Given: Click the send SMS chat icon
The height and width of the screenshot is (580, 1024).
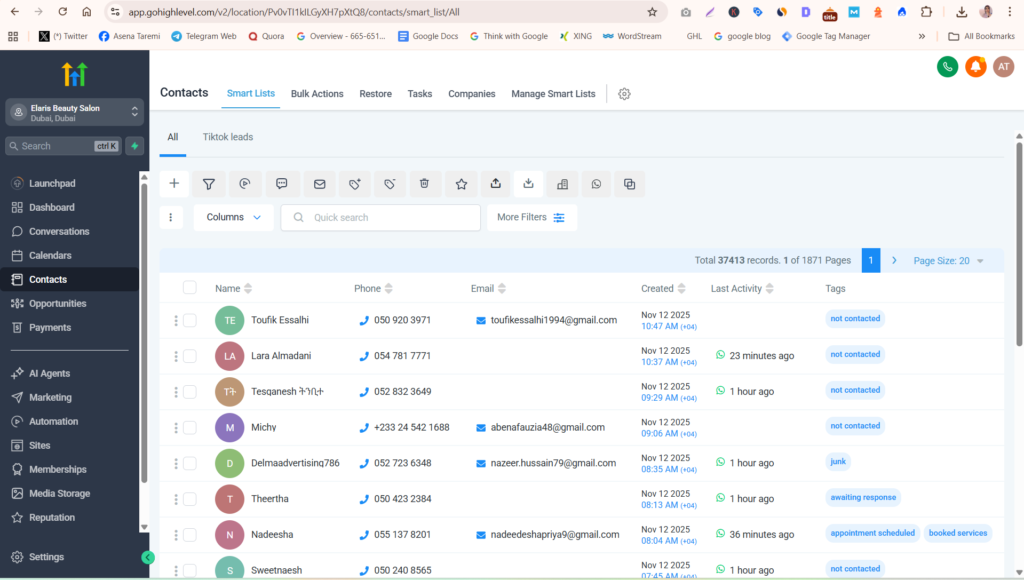Looking at the screenshot, I should [x=281, y=184].
